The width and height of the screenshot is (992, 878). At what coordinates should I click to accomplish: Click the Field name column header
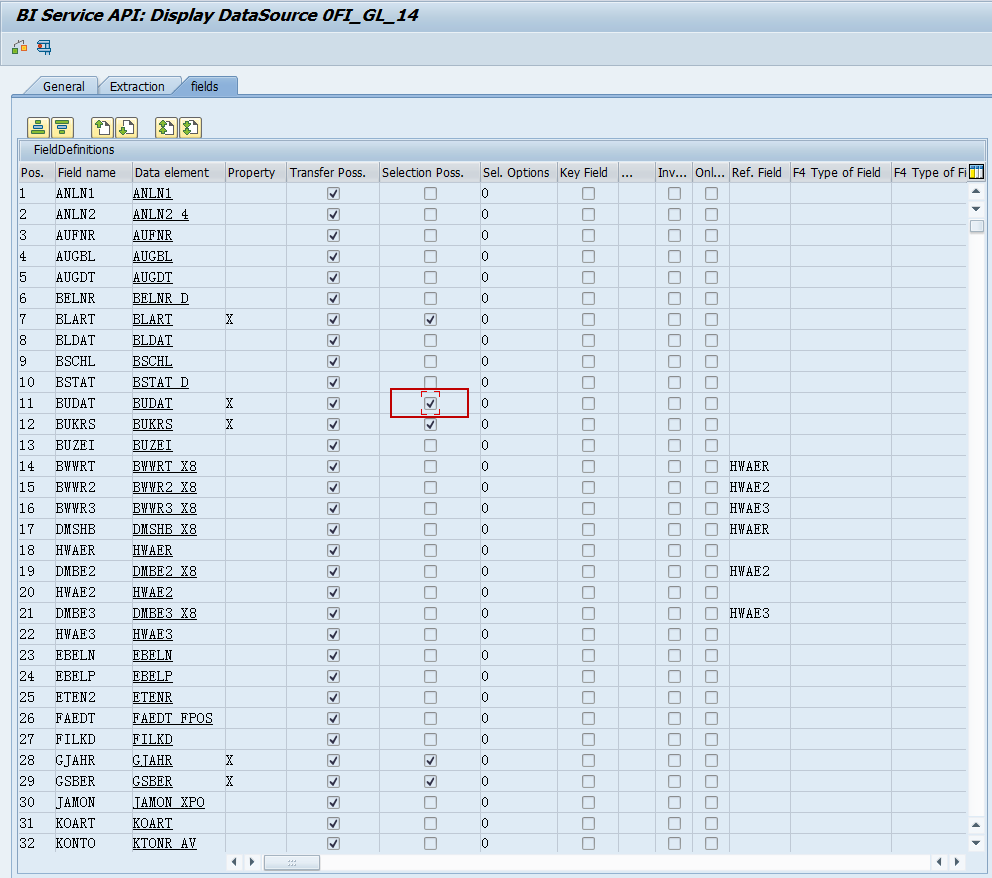[93, 172]
